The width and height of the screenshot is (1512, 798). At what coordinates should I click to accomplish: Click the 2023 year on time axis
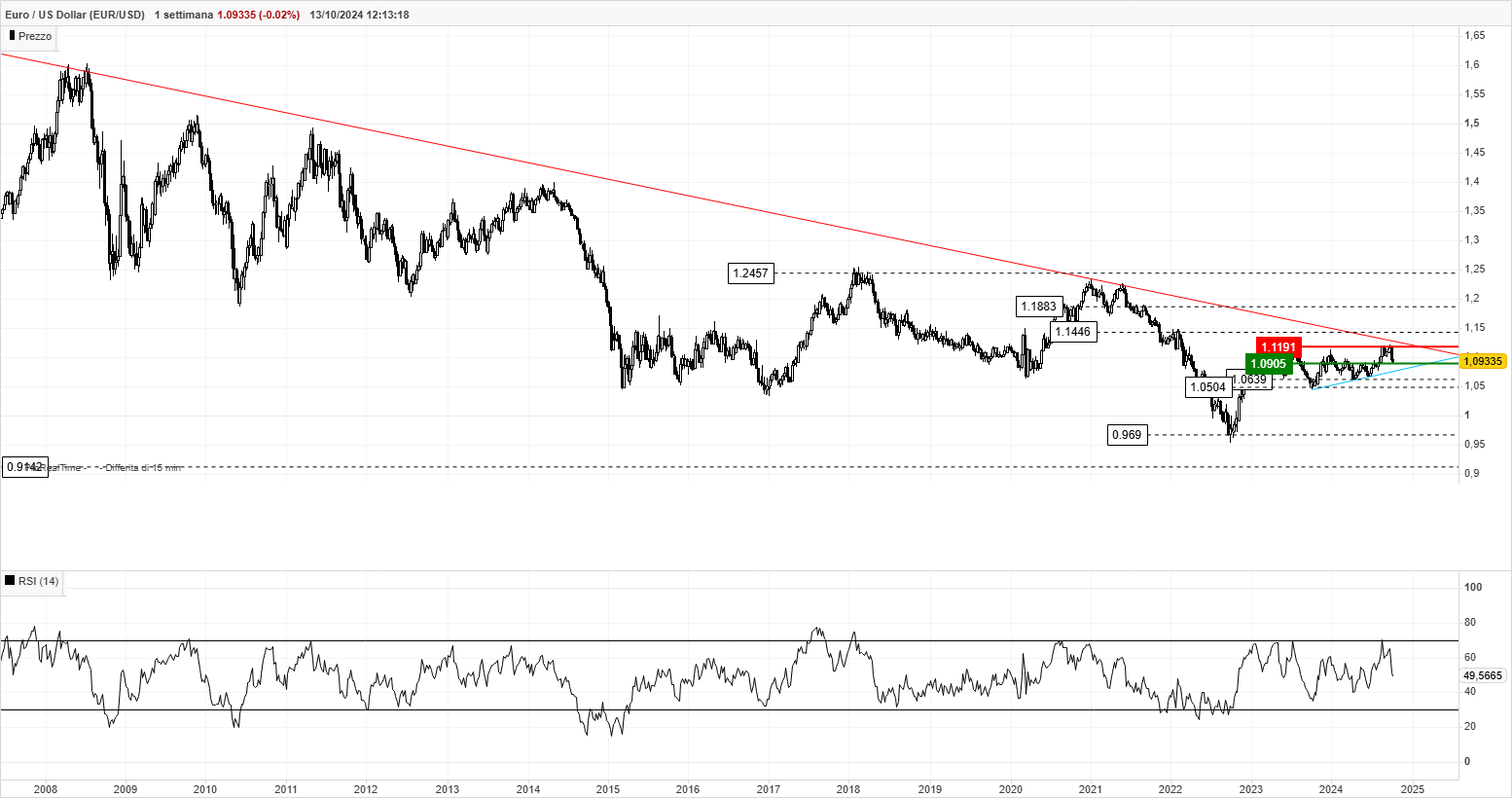[x=1251, y=789]
